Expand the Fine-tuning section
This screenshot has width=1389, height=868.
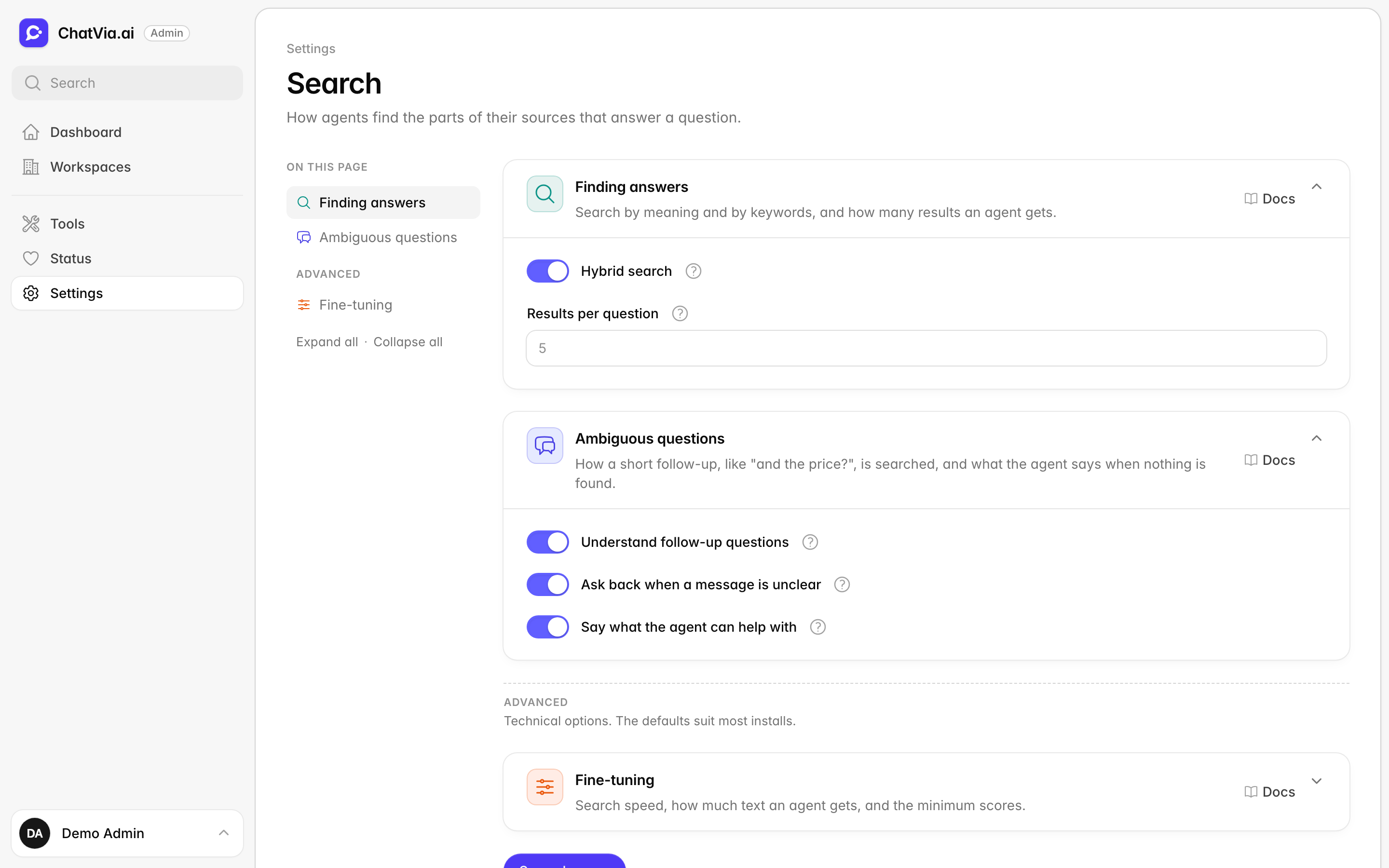tap(1317, 781)
